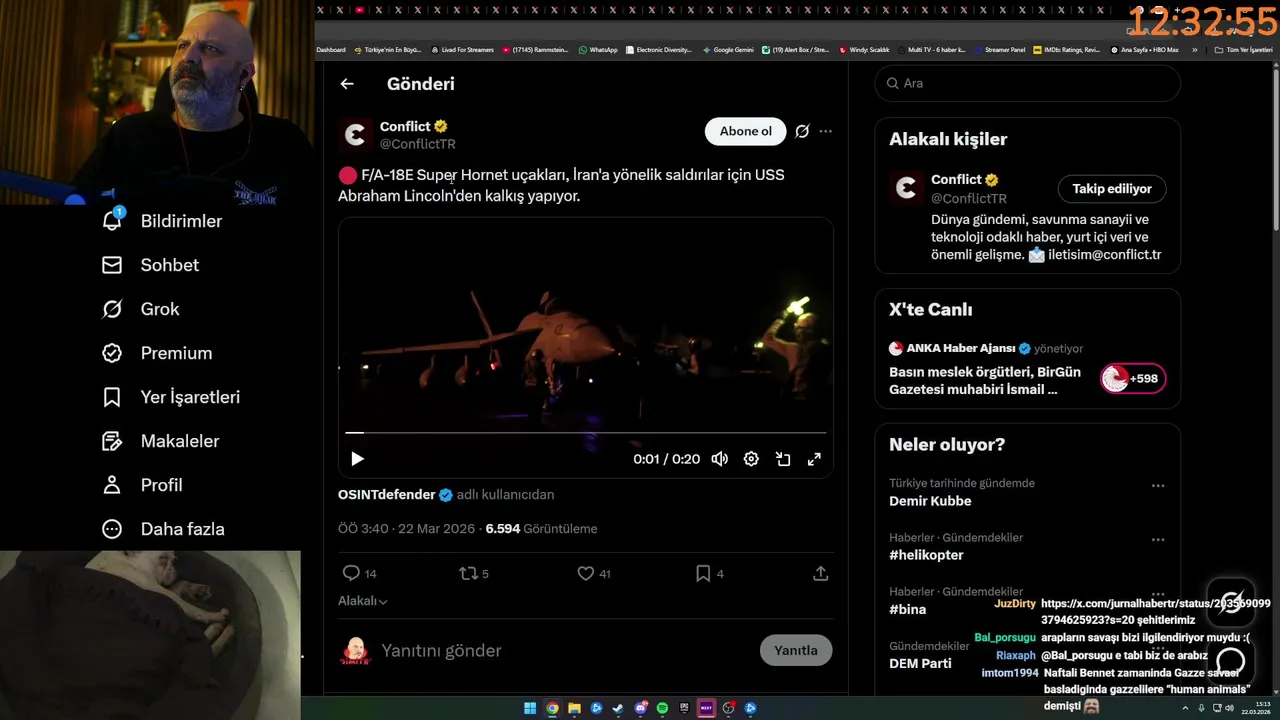Open the WhatsApp bookmark
This screenshot has height=720, width=1280.
point(598,50)
